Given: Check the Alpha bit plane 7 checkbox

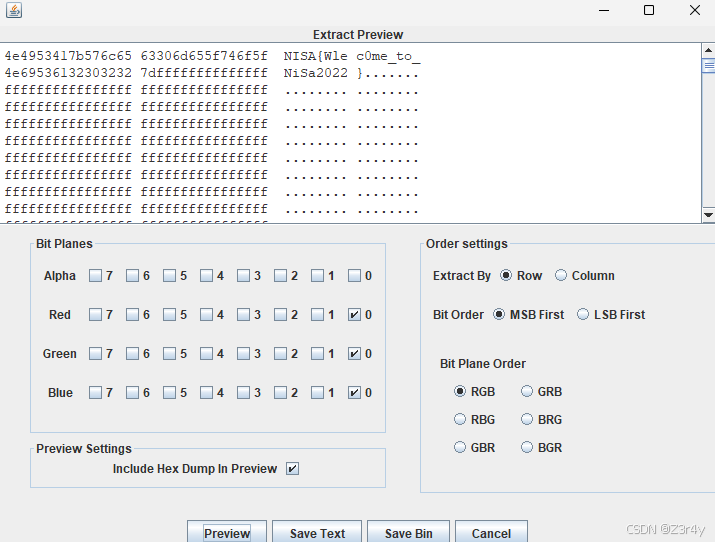Looking at the screenshot, I should (x=95, y=275).
